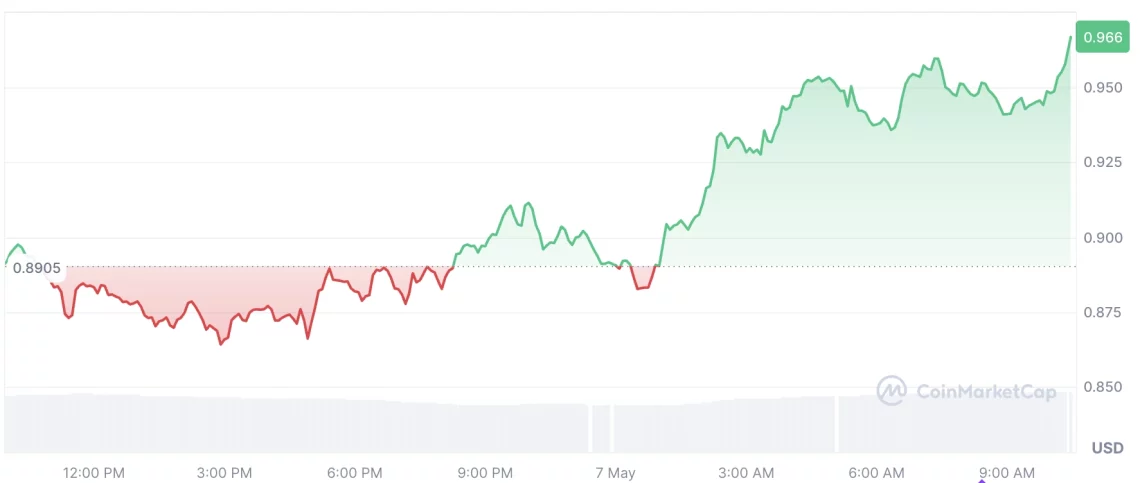The height and width of the screenshot is (483, 1140).
Task: Click the USD currency label
Action: [1107, 447]
